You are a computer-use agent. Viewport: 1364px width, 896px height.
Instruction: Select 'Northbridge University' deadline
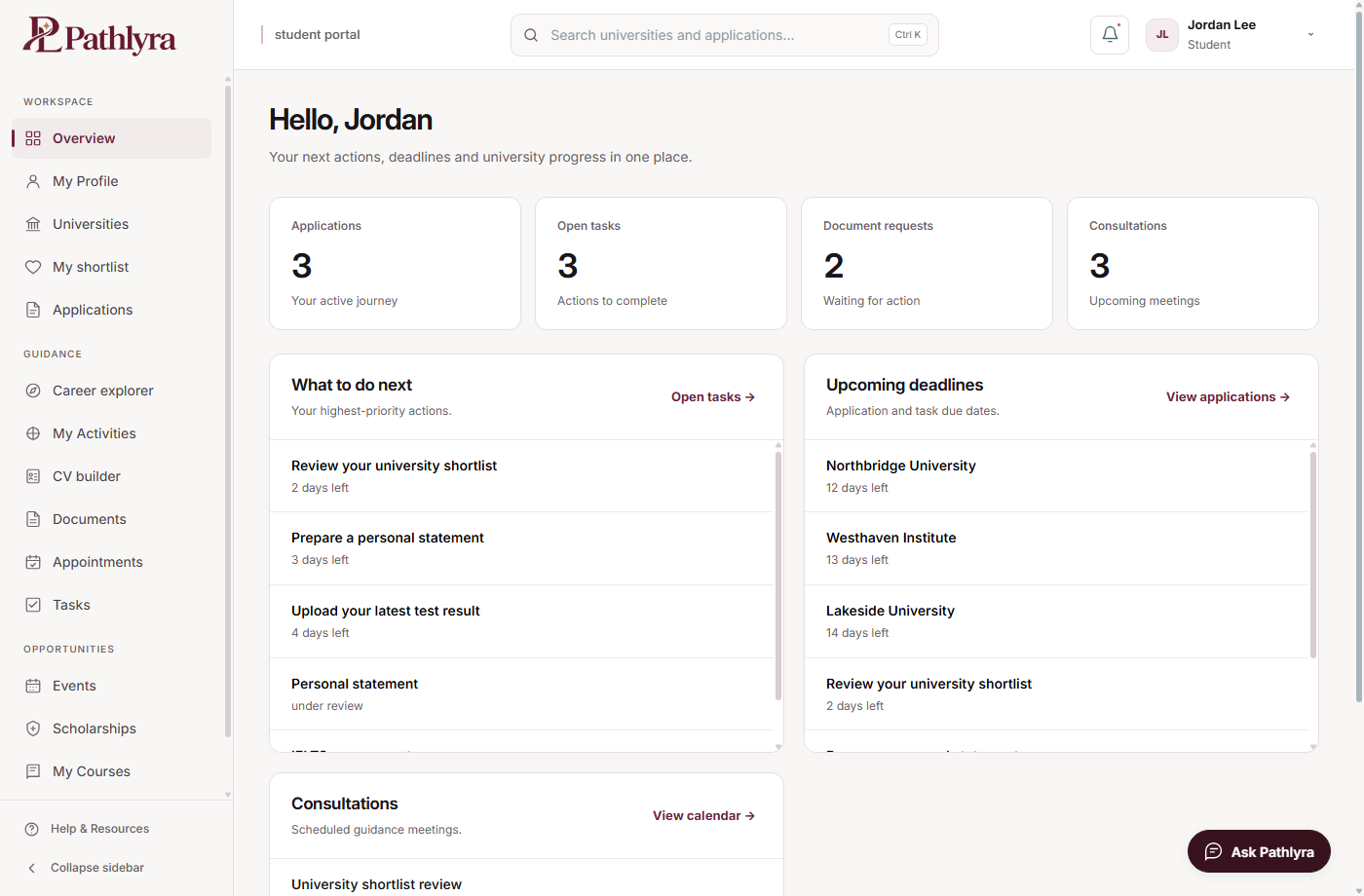[x=1056, y=476]
